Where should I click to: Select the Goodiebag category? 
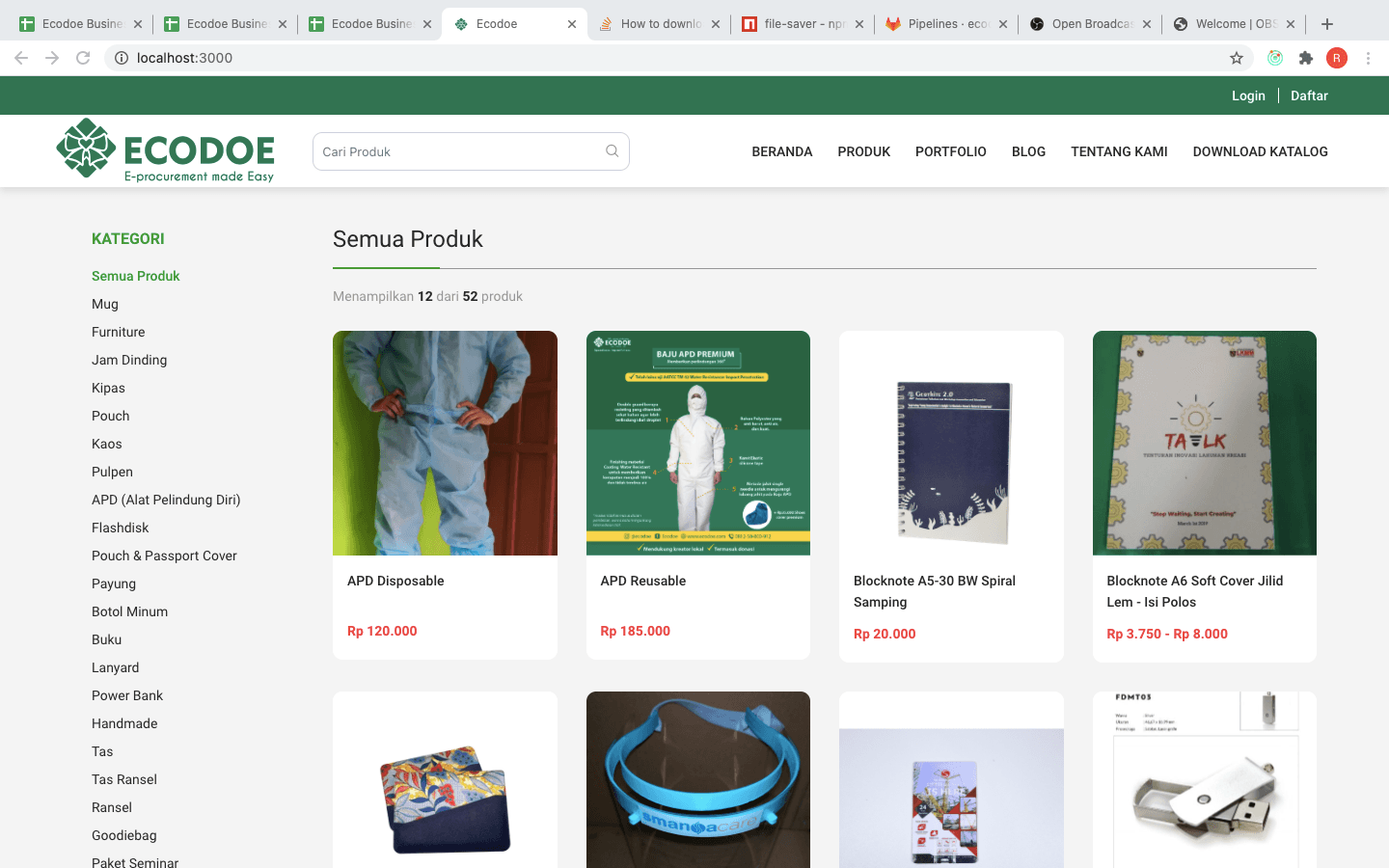124,835
